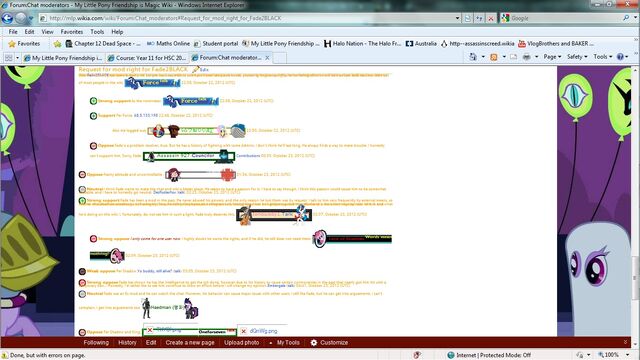This screenshot has height=360, width=640.
Task: Refresh the page with the refresh icon
Action: tap(479, 18)
